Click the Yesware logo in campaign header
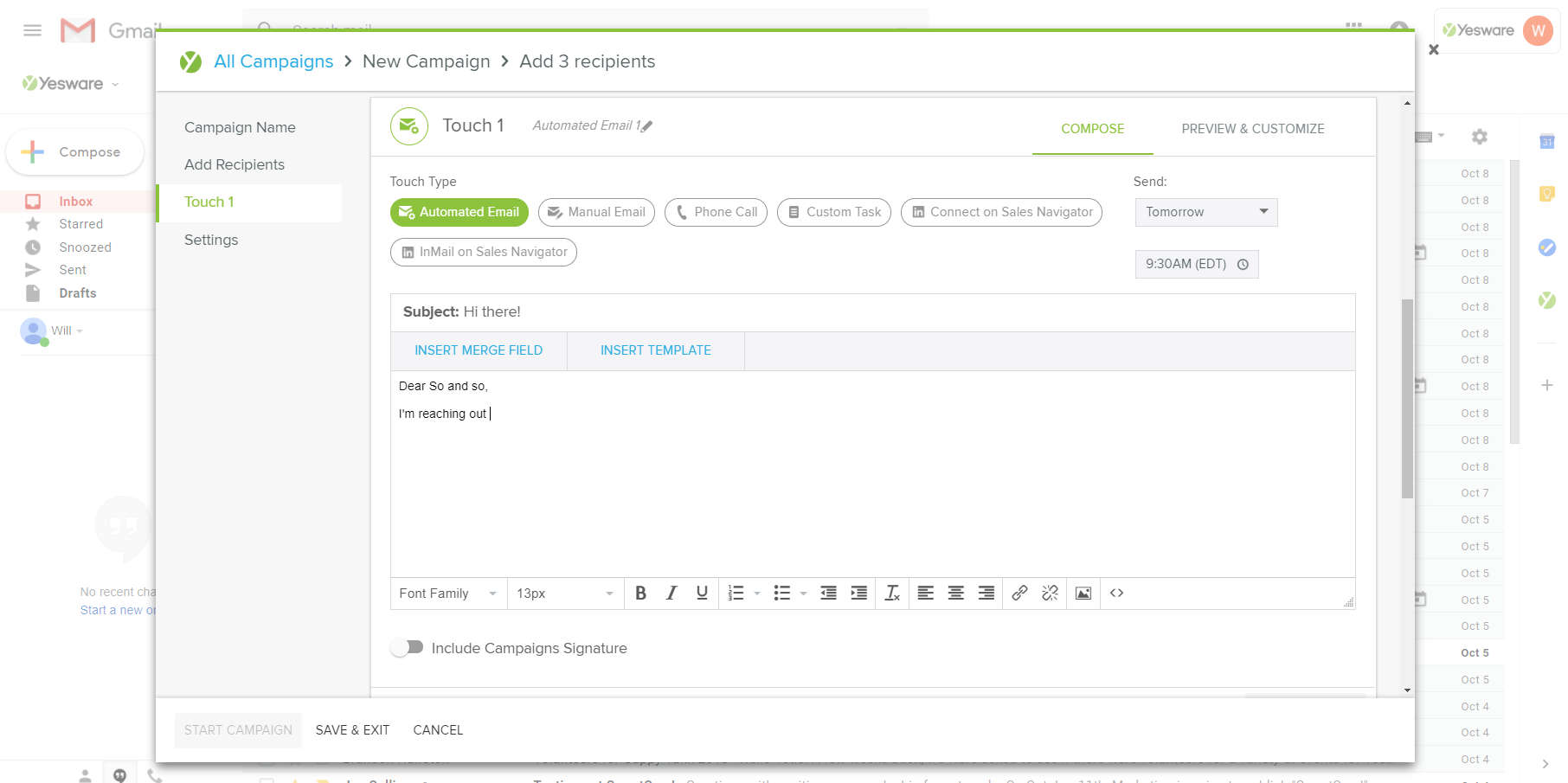1568x783 pixels. 190,61
